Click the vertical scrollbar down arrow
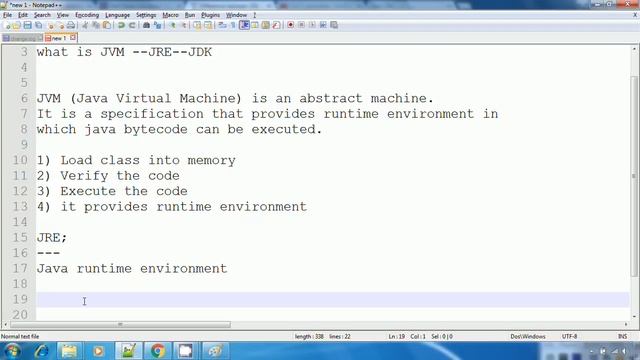Viewport: 640px width, 360px height. point(634,316)
